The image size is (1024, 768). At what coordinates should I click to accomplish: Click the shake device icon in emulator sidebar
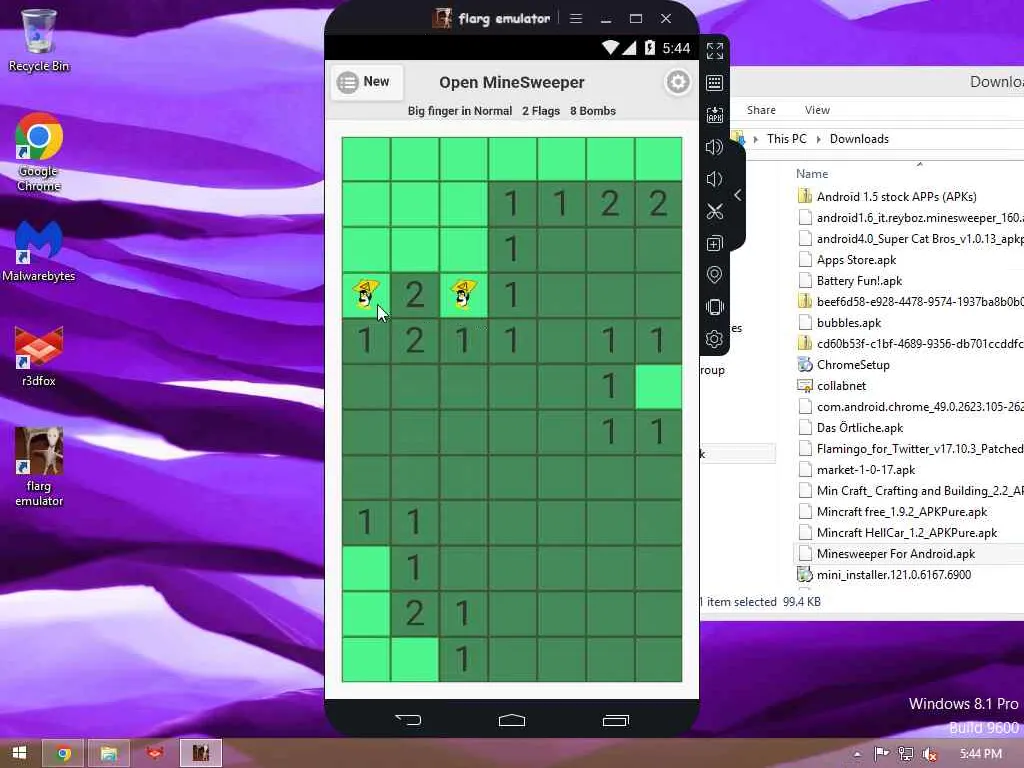pyautogui.click(x=714, y=307)
